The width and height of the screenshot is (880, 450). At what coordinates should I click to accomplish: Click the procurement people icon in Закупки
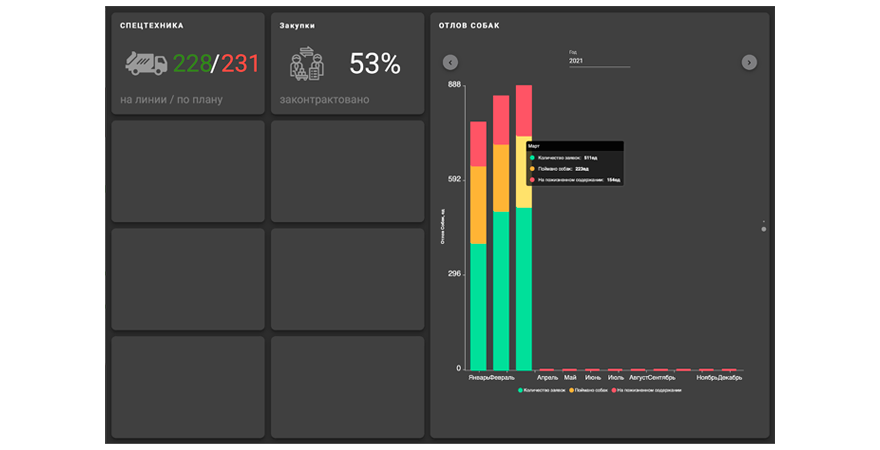click(307, 65)
